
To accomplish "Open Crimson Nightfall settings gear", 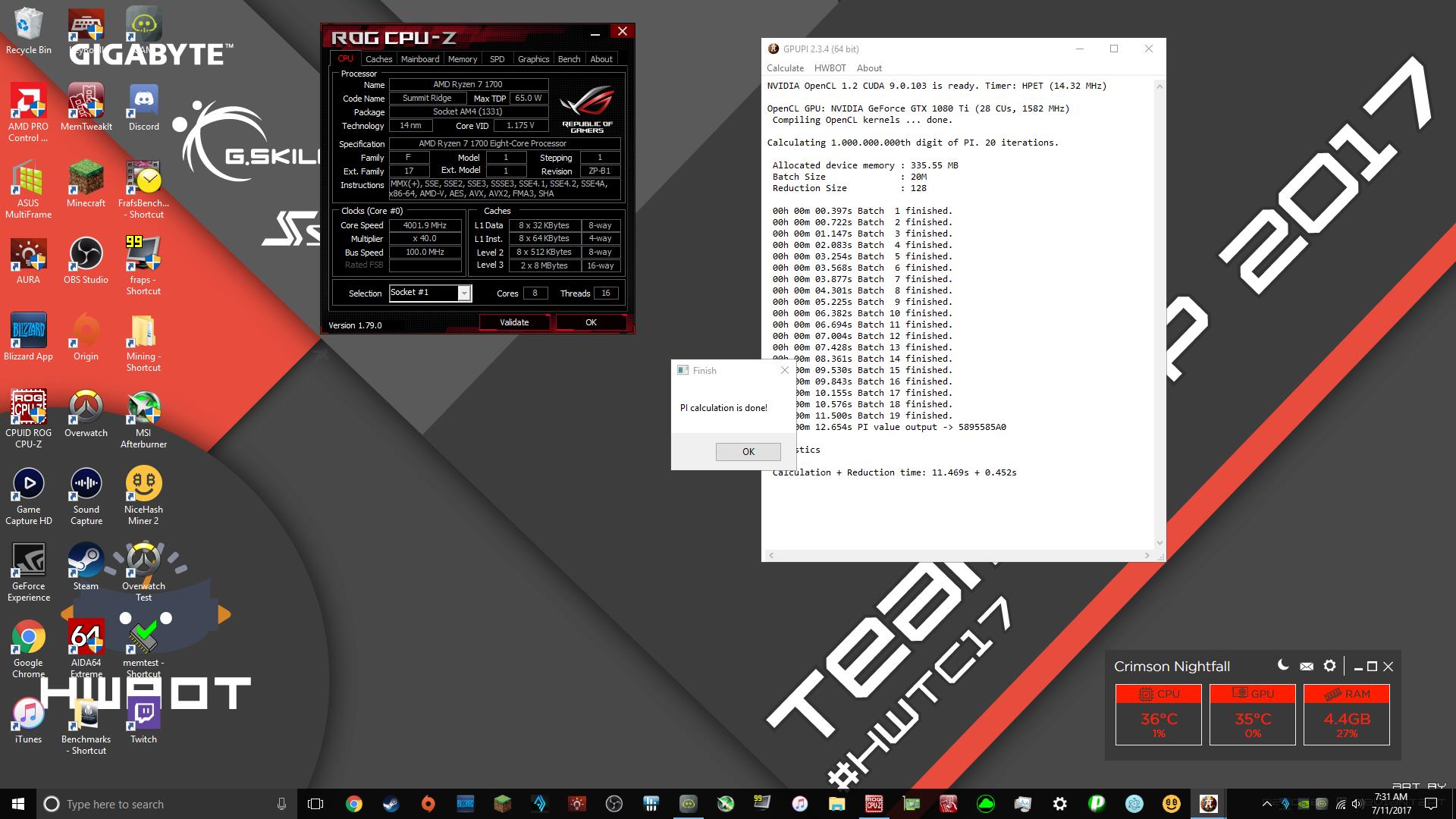I will tap(1329, 666).
